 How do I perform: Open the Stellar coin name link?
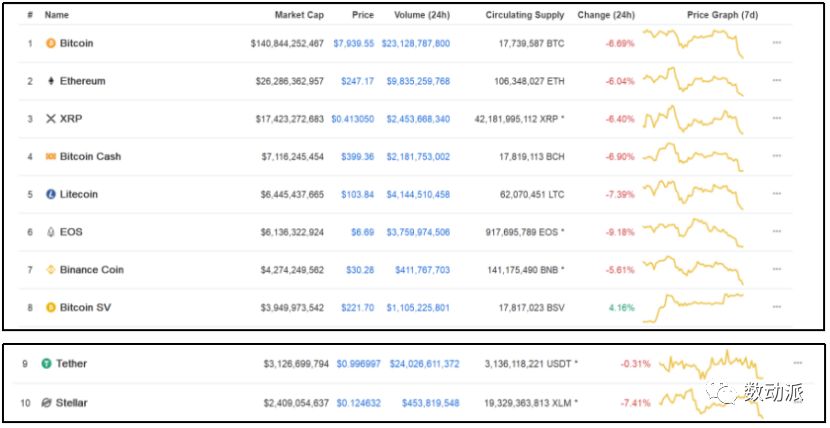pos(71,403)
